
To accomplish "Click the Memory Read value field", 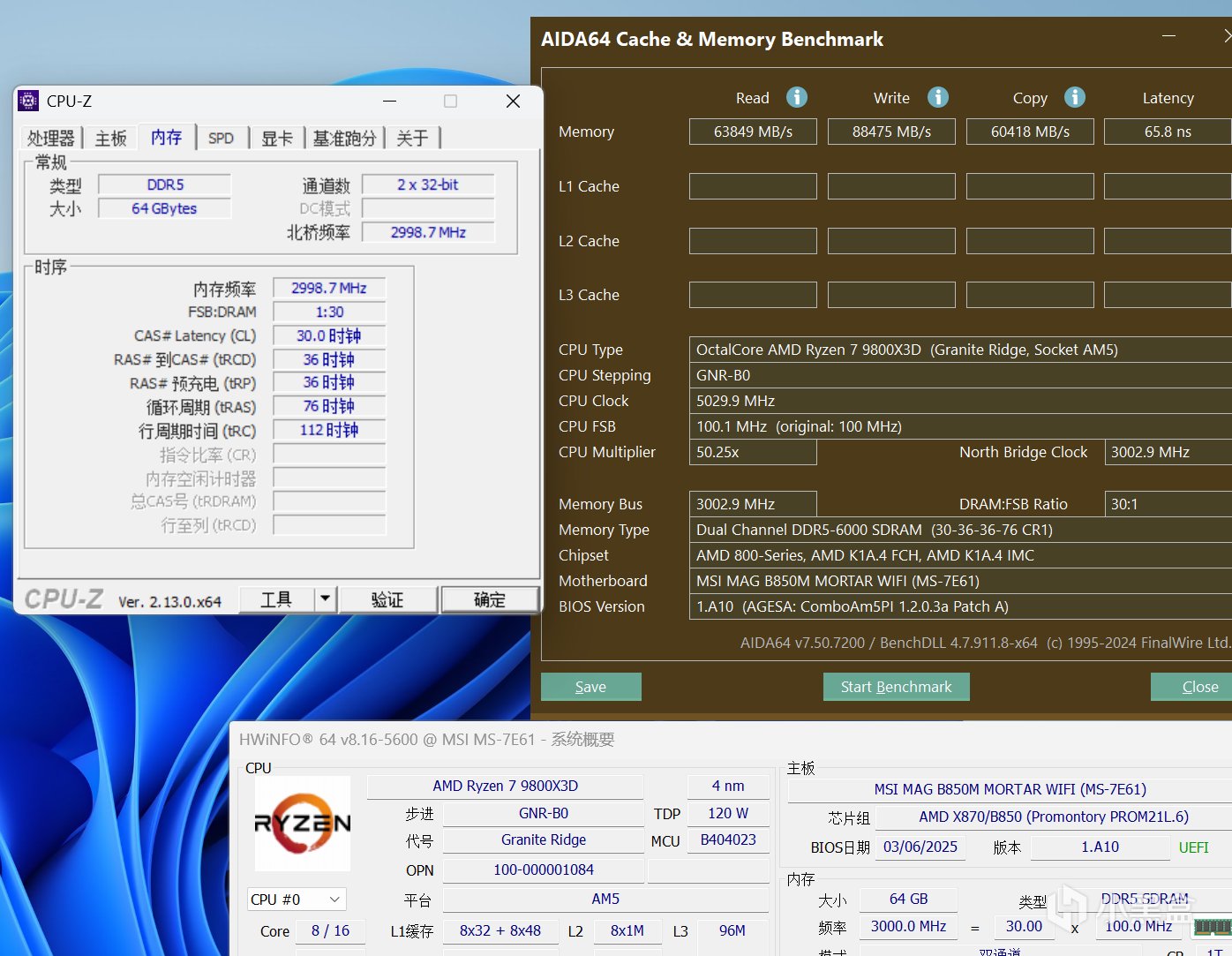I will point(752,132).
